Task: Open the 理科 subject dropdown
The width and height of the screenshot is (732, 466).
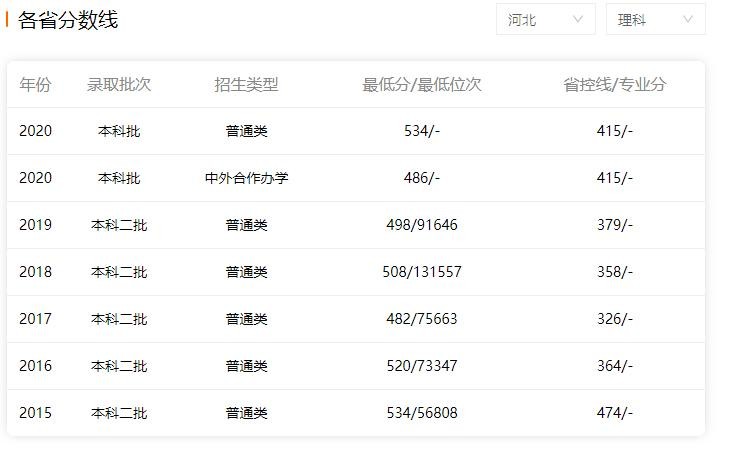Action: (x=655, y=20)
